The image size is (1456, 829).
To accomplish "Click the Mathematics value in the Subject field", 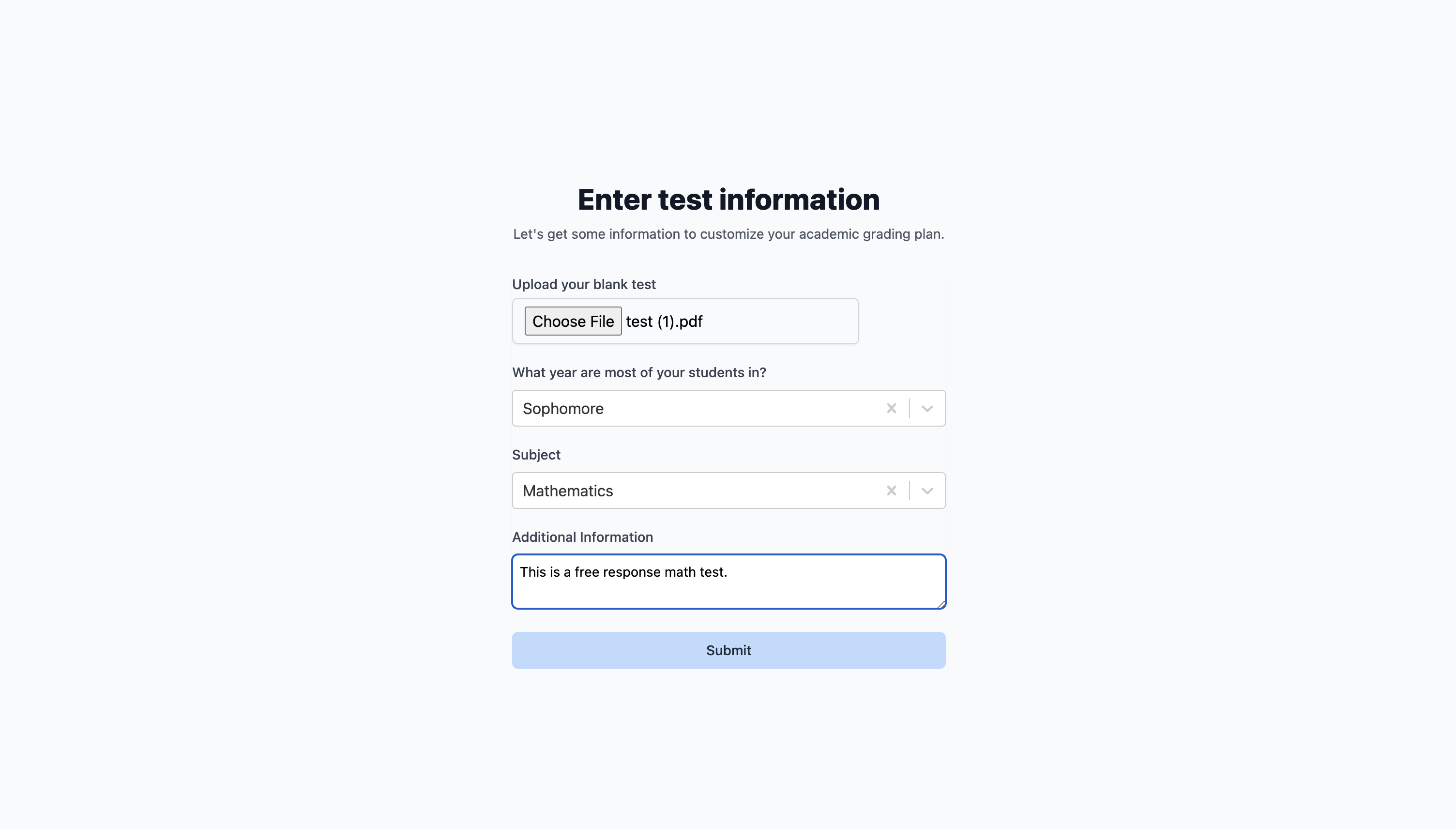I will (567, 491).
